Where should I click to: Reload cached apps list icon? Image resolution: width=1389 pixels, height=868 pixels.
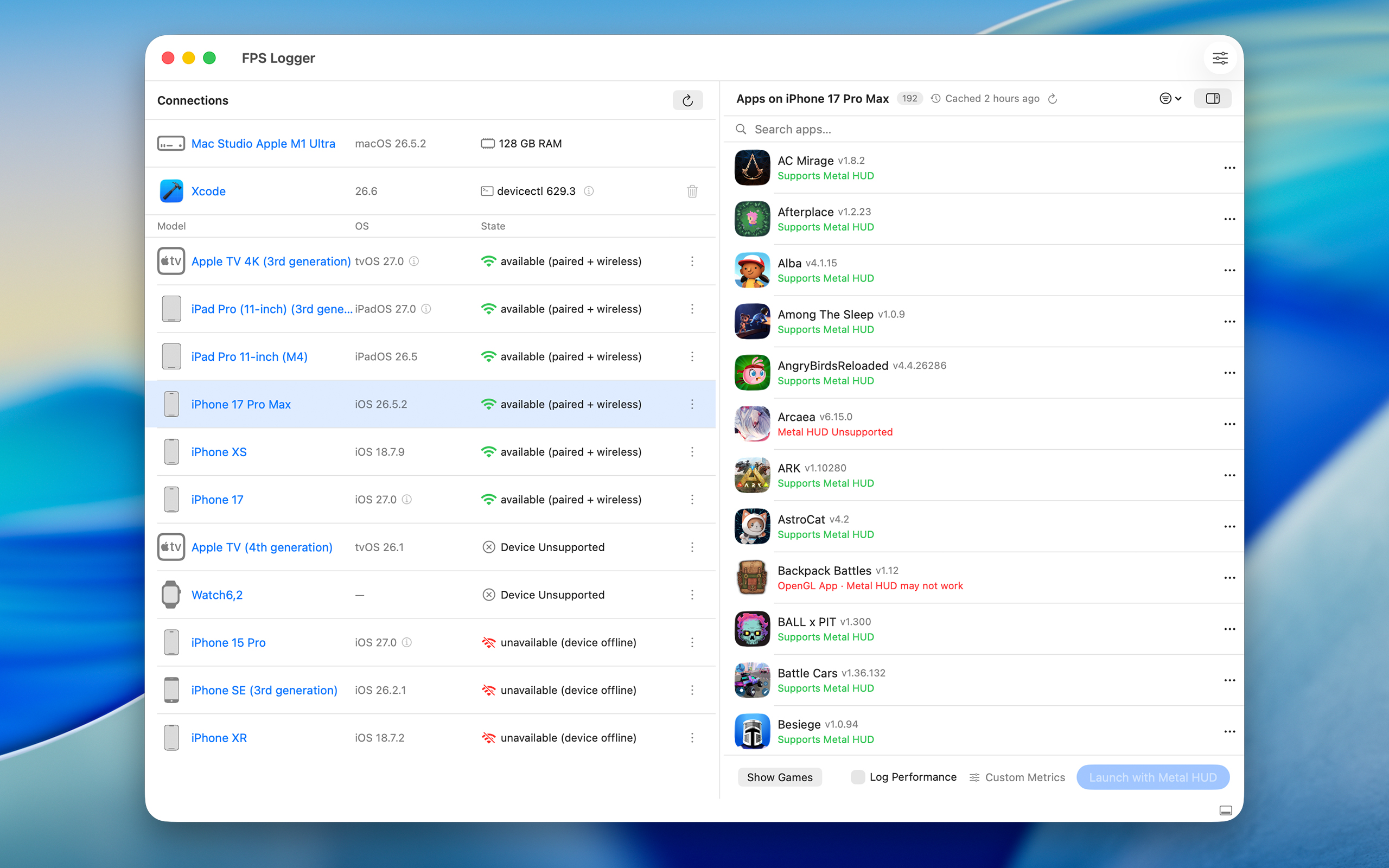1052,99
